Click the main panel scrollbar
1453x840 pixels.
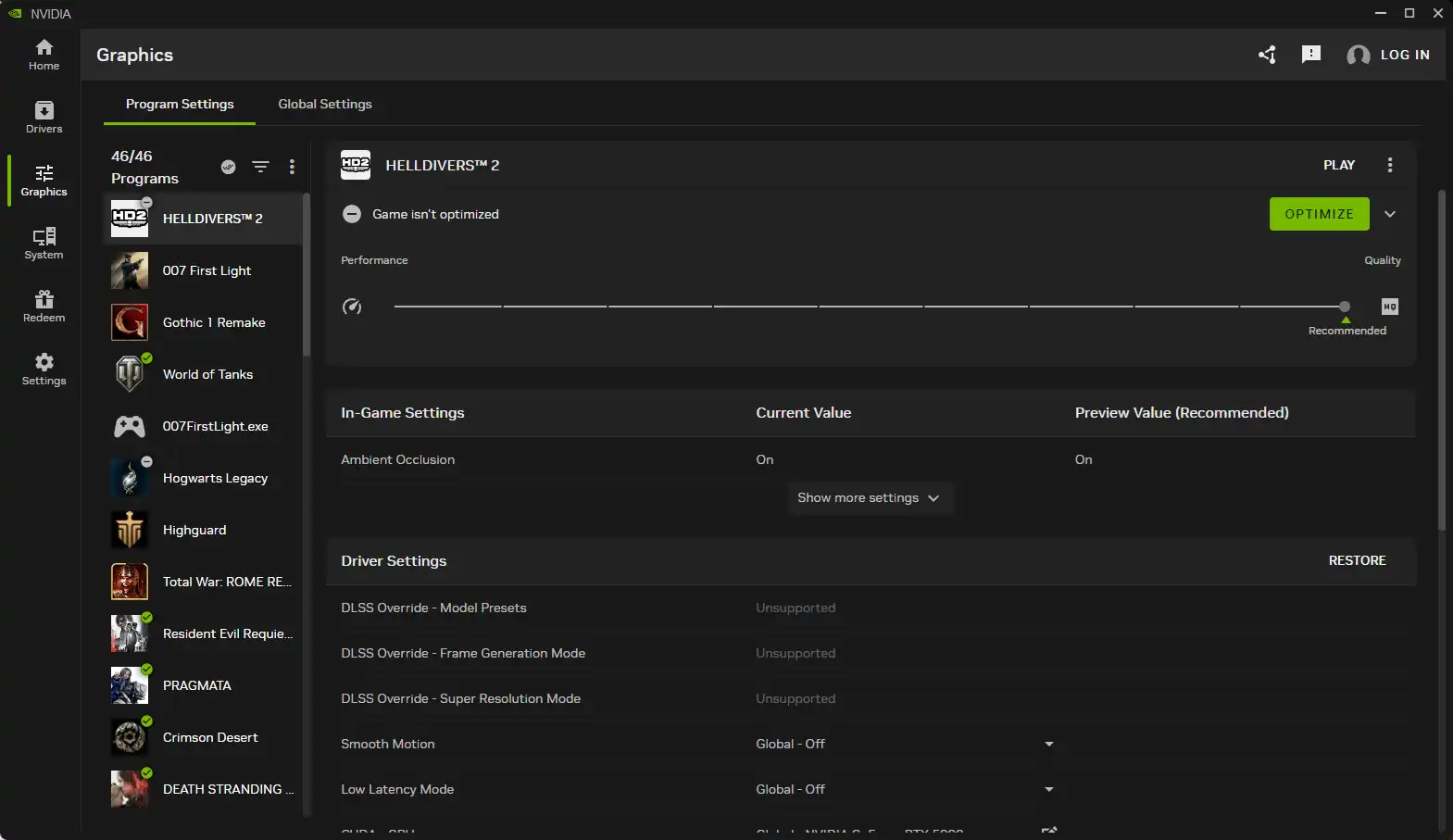point(1441,359)
